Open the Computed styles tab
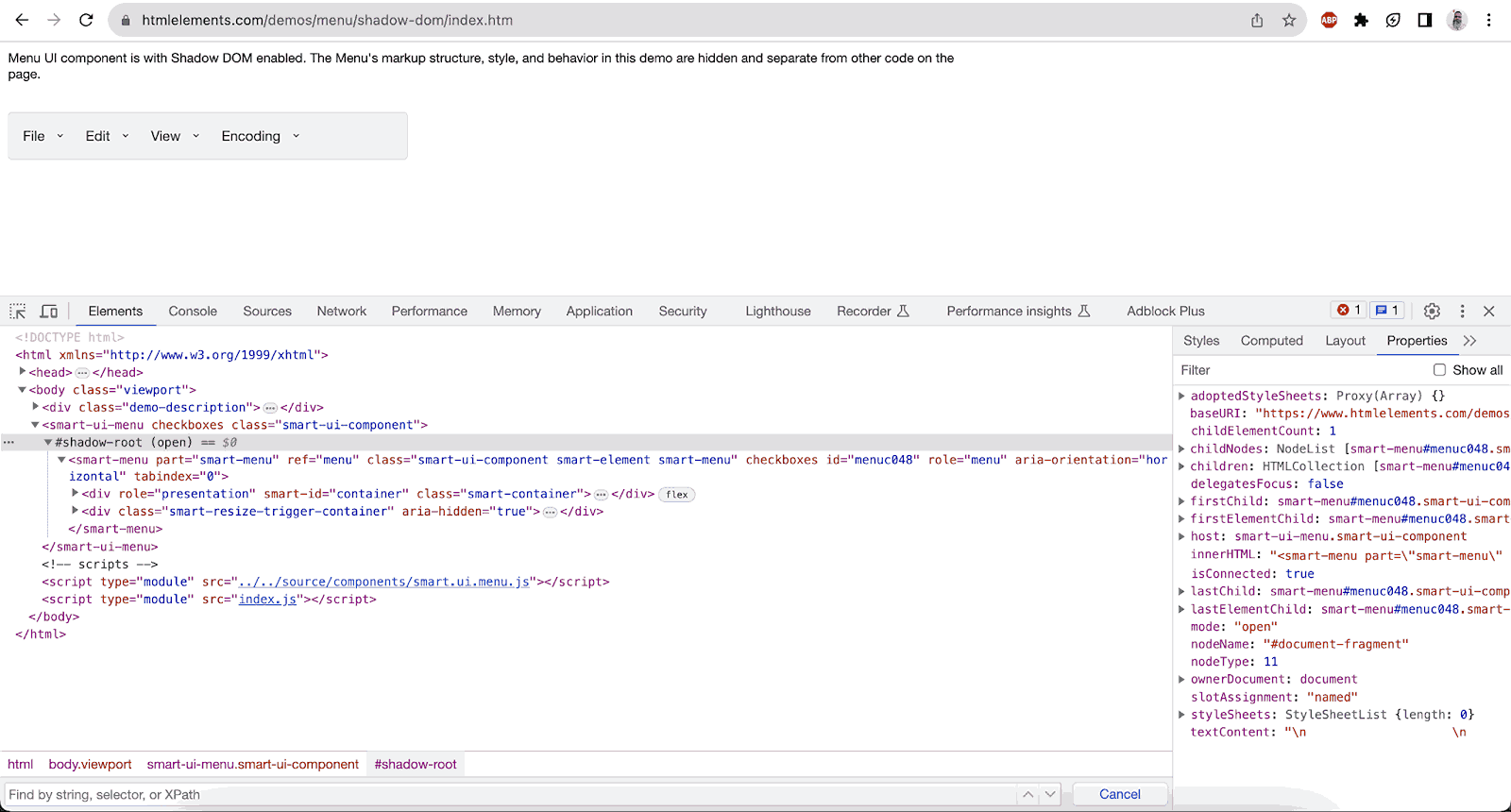 click(x=1271, y=341)
